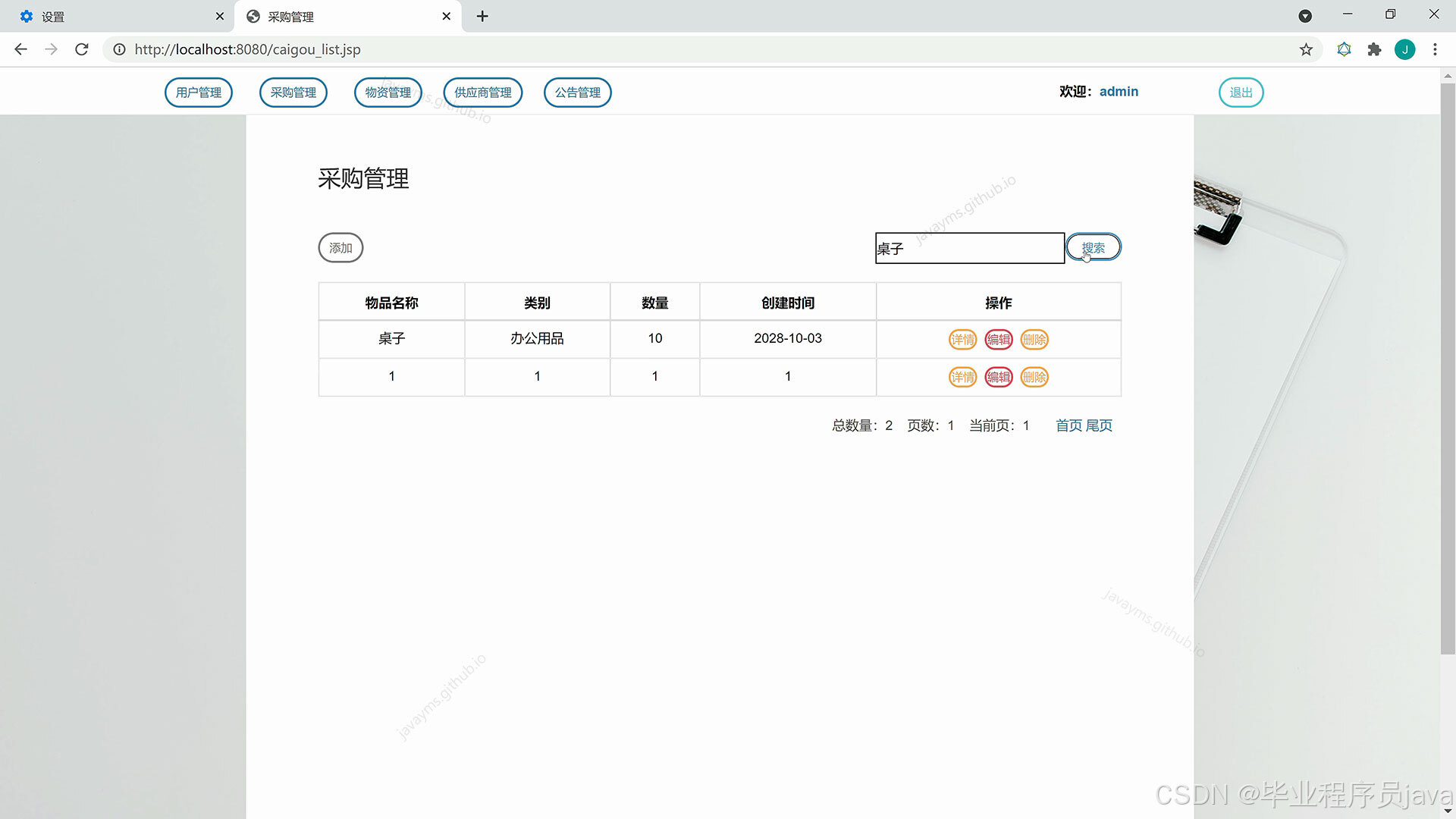Switch to the 采购管理 browser tab
Screen dimensions: 1456x819
pyautogui.click(x=347, y=16)
